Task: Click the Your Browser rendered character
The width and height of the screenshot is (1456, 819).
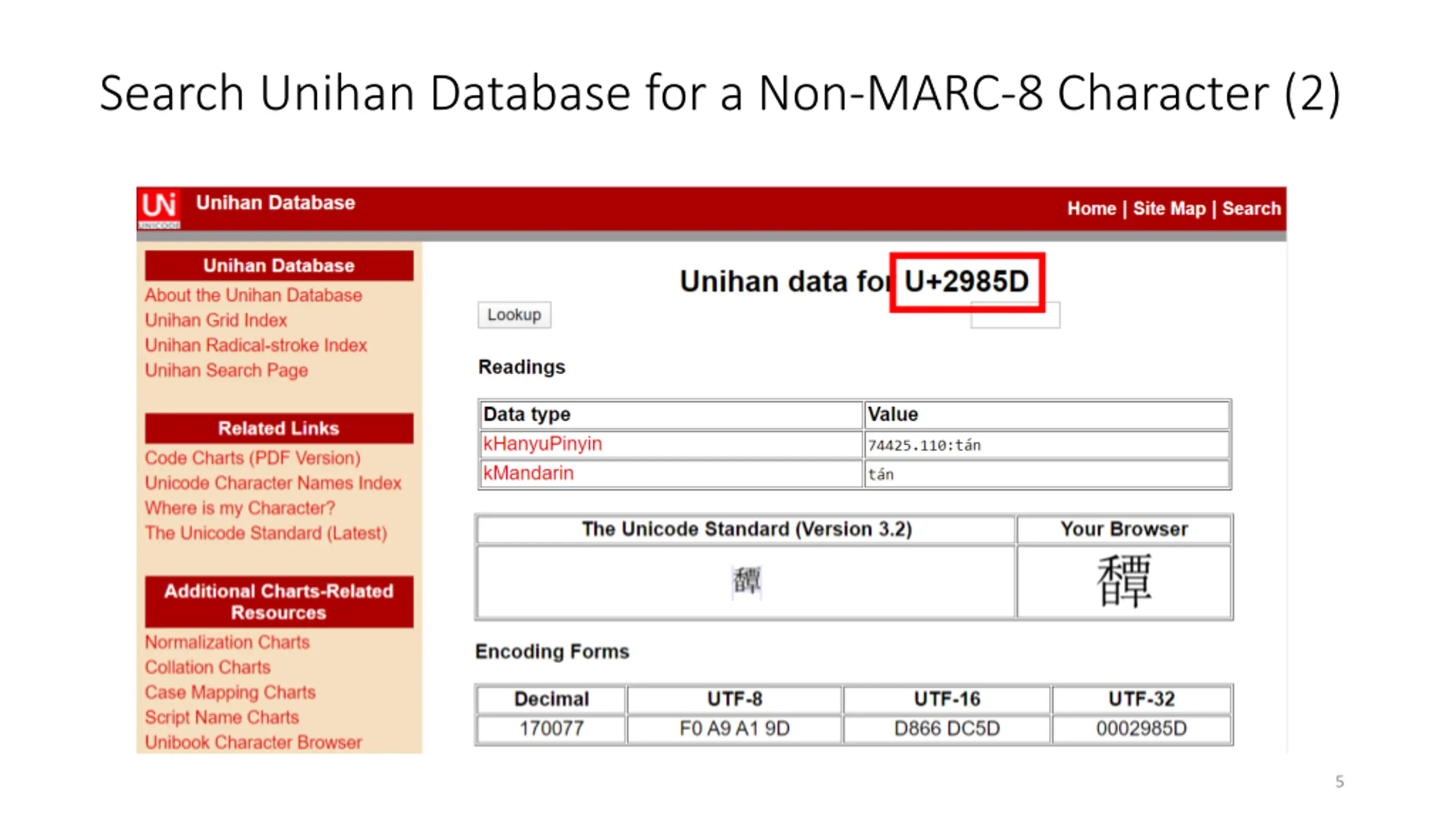Action: tap(1124, 581)
